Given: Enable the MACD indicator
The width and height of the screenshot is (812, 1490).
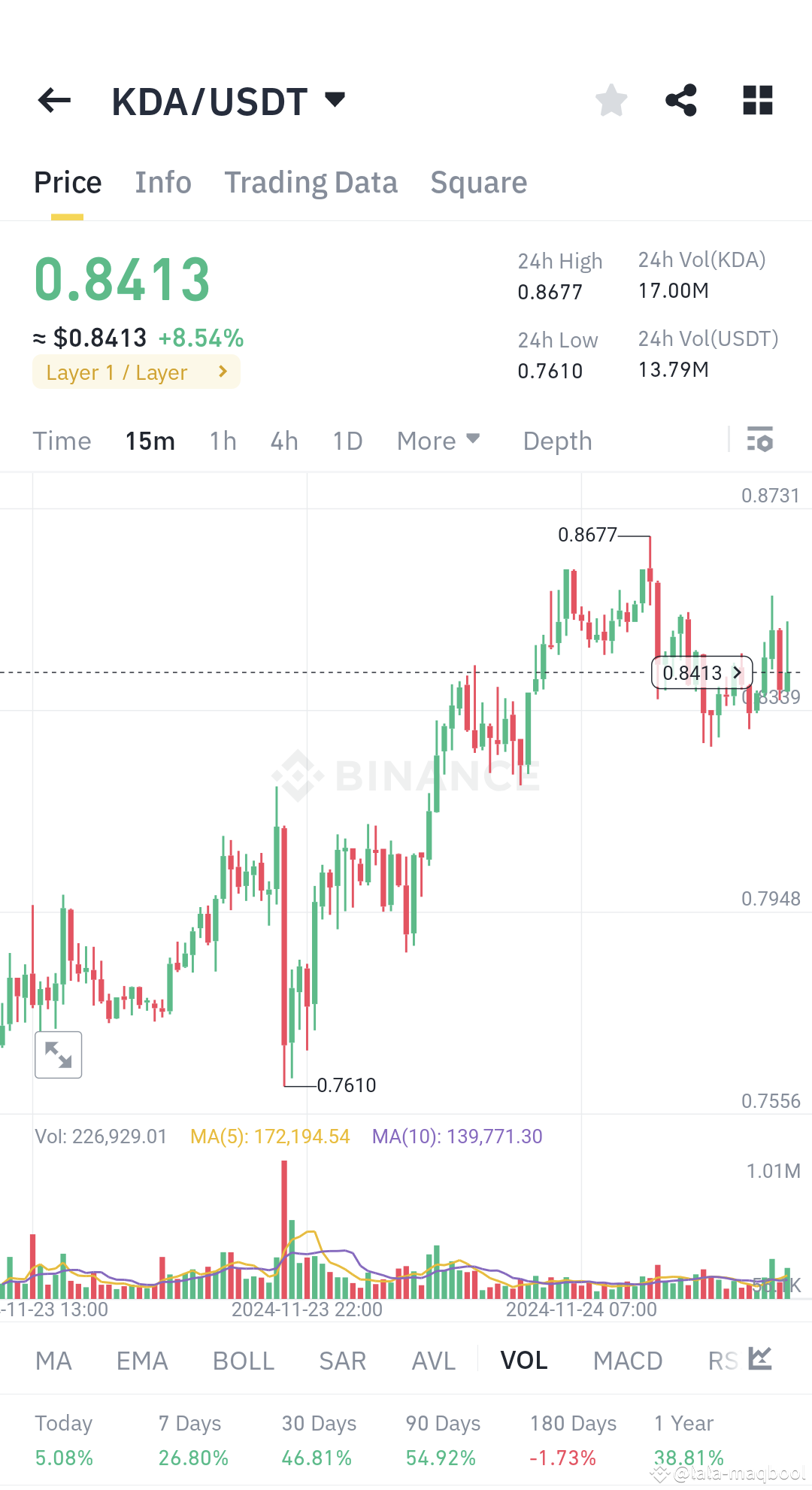Looking at the screenshot, I should tap(628, 1360).
